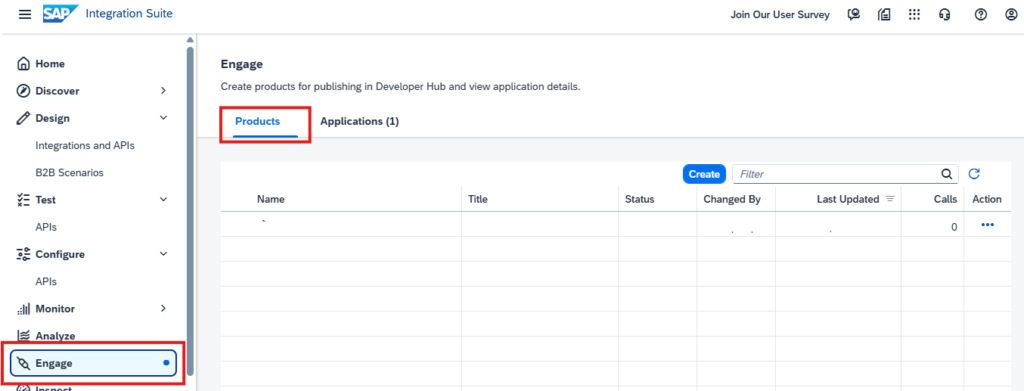Open the notifications news icon
1024x391 pixels.
tap(884, 14)
